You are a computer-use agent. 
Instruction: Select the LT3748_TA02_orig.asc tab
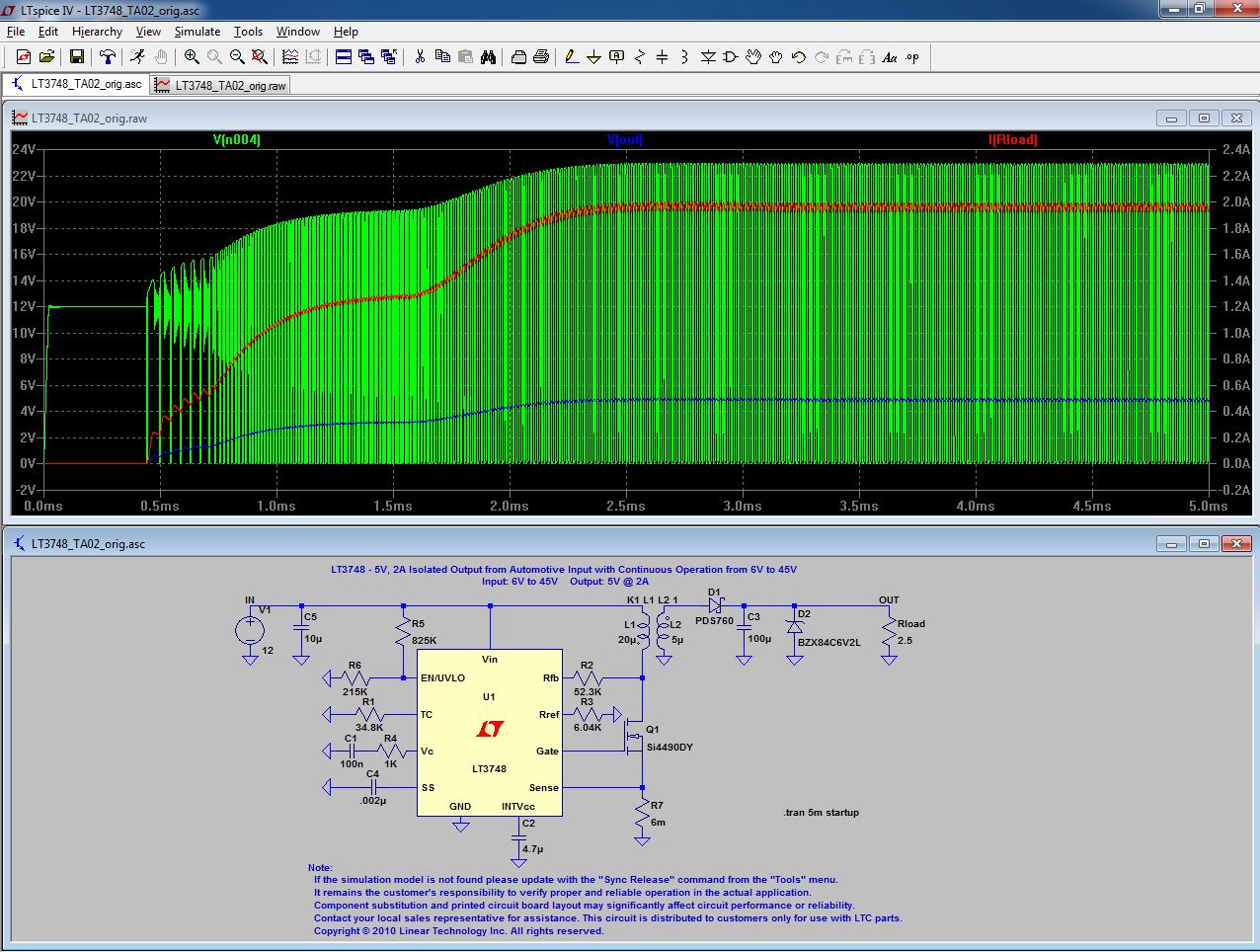pyautogui.click(x=77, y=85)
